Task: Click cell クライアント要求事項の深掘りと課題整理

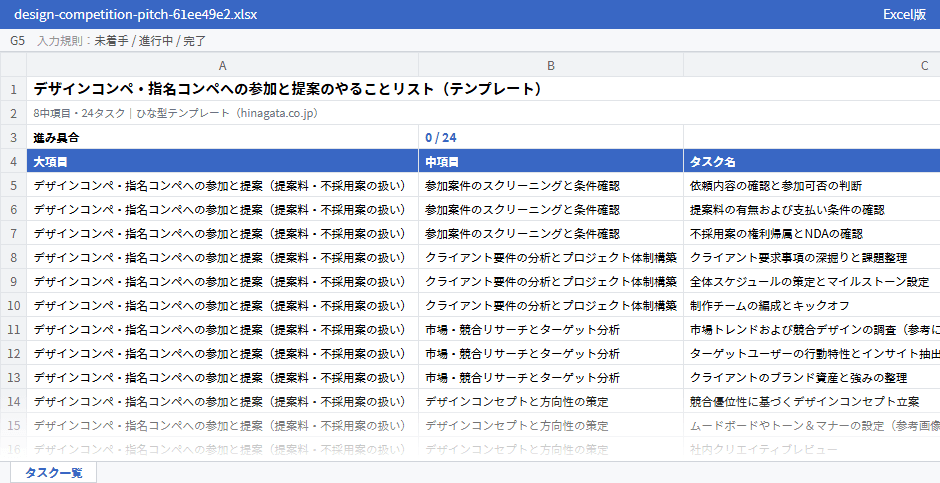Action: pyautogui.click(x=812, y=257)
